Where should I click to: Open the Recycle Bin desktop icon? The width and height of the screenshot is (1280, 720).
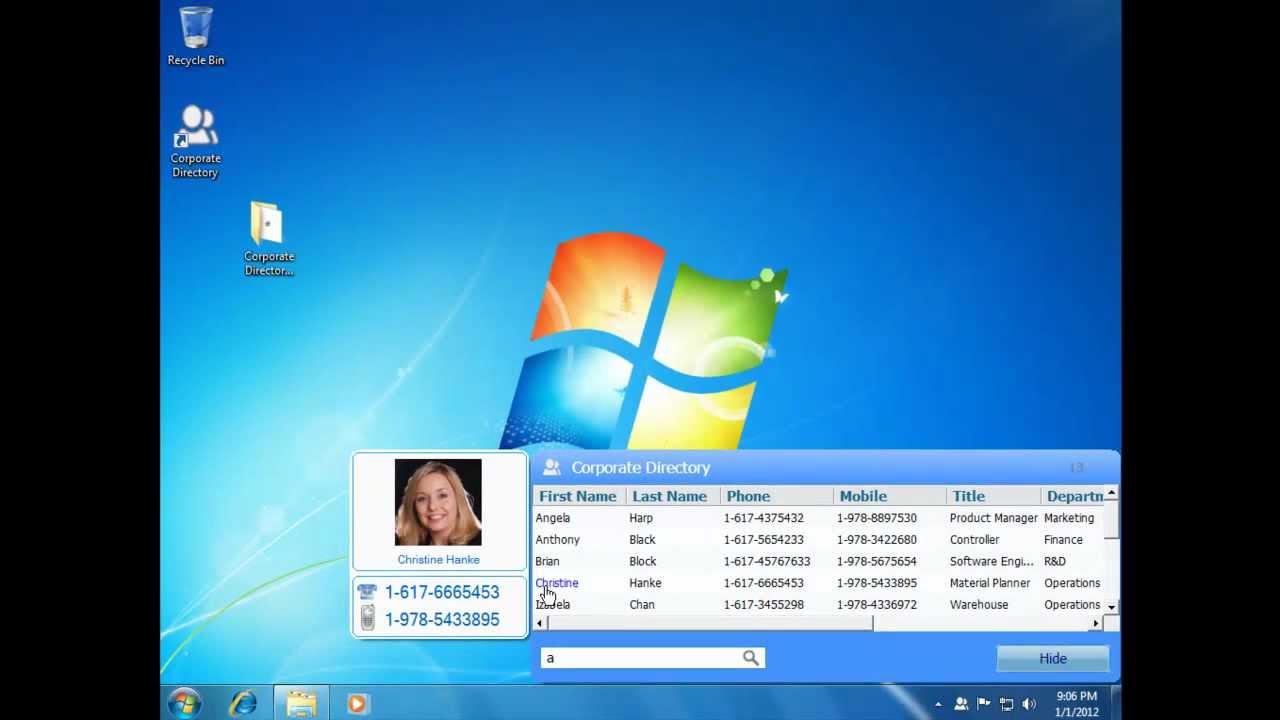(196, 36)
